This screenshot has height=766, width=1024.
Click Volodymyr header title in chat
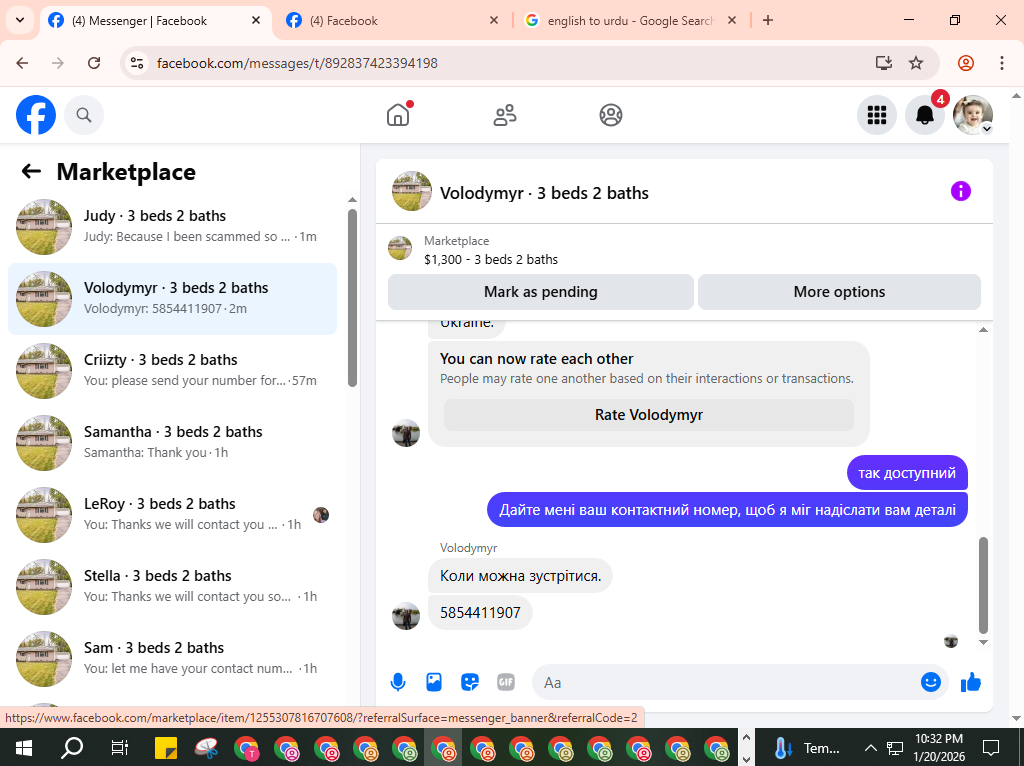[544, 193]
